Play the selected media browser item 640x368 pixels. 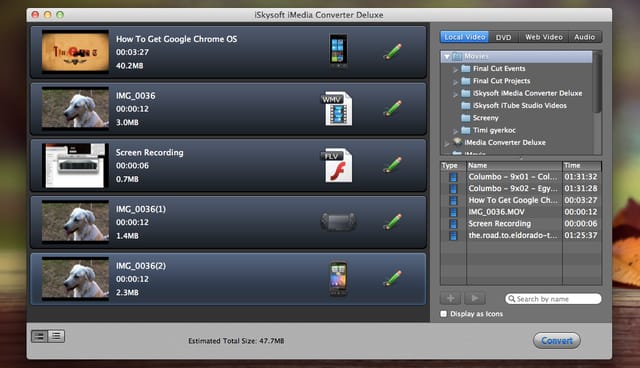[x=475, y=299]
